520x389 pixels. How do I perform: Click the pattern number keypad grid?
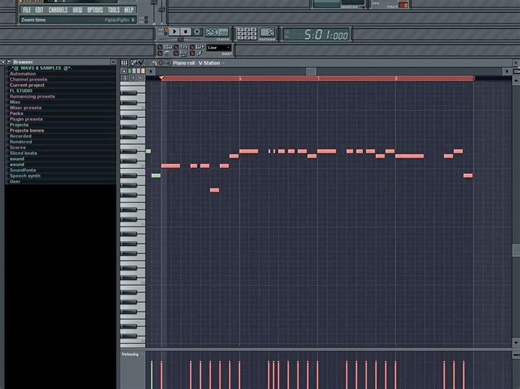coord(247,34)
